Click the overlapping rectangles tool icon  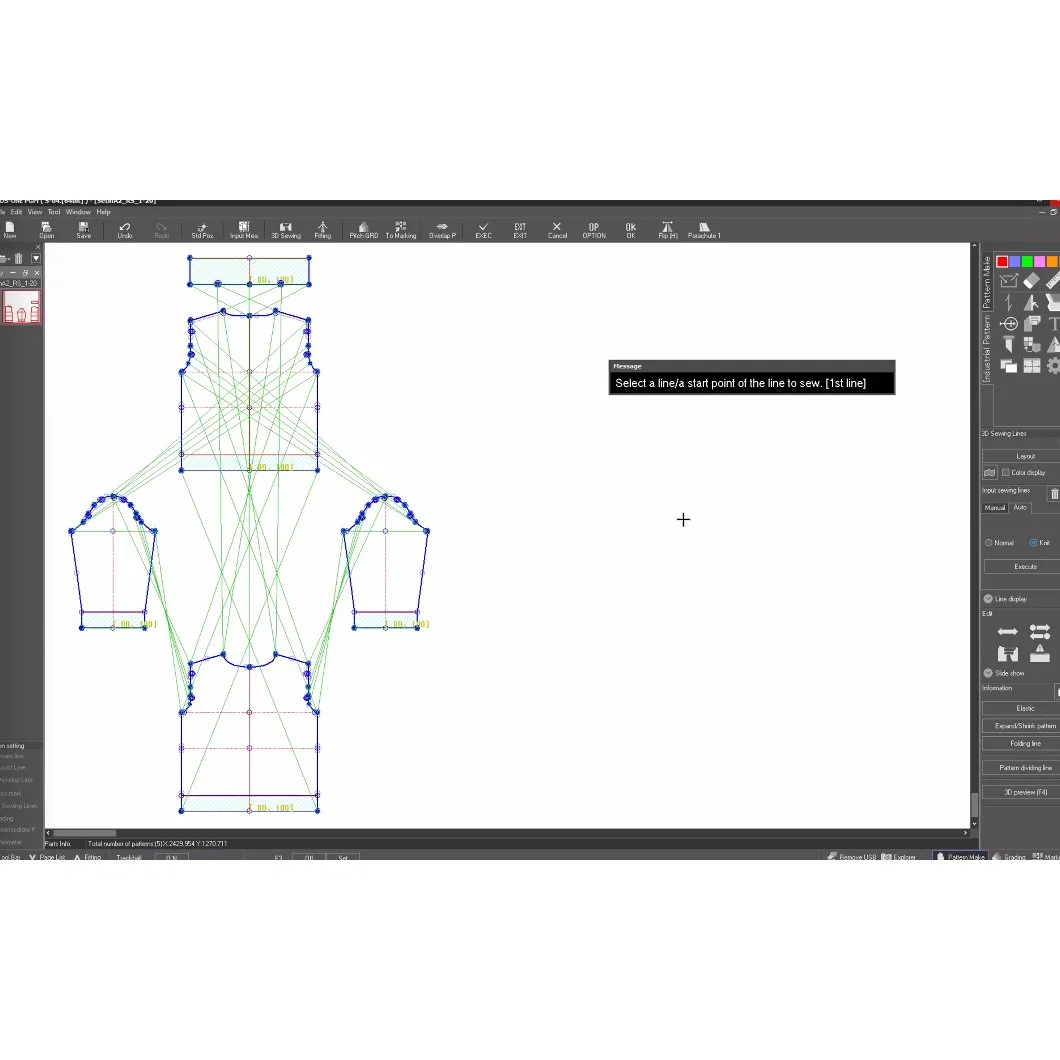[1009, 366]
